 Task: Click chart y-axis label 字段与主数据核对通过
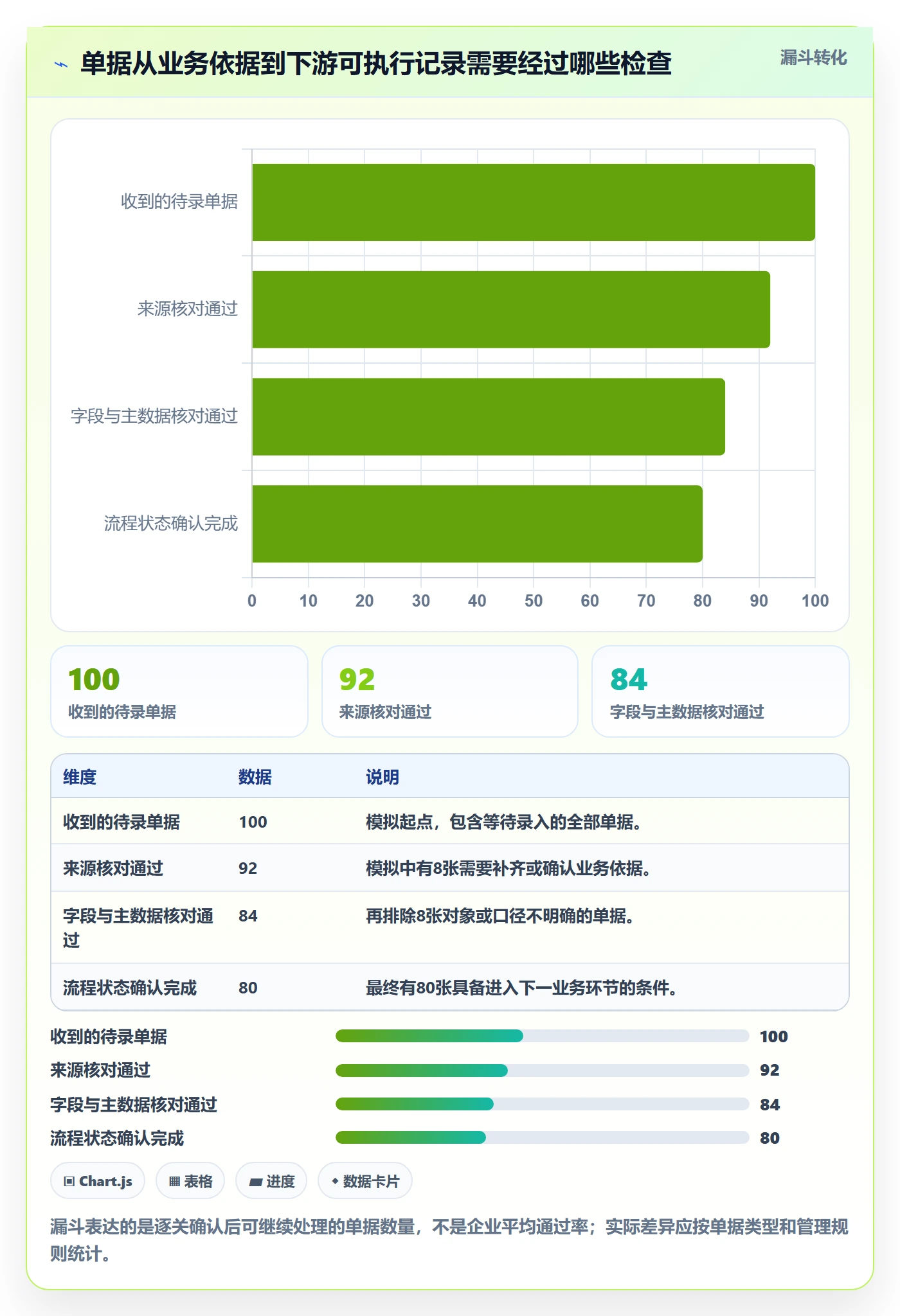154,416
